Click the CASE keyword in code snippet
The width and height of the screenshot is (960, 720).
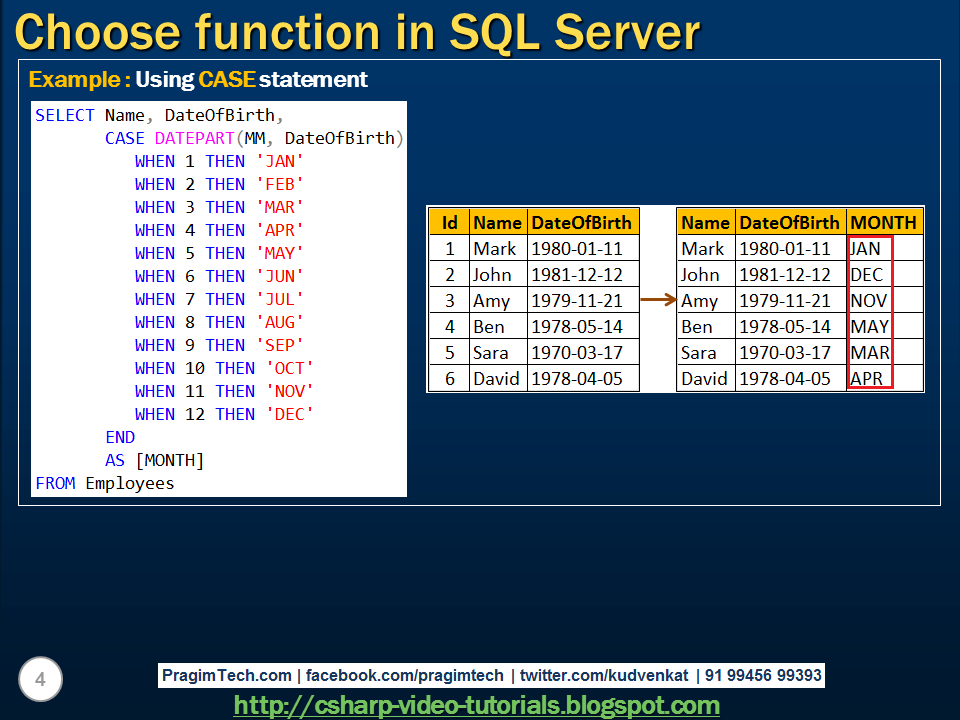click(124, 138)
